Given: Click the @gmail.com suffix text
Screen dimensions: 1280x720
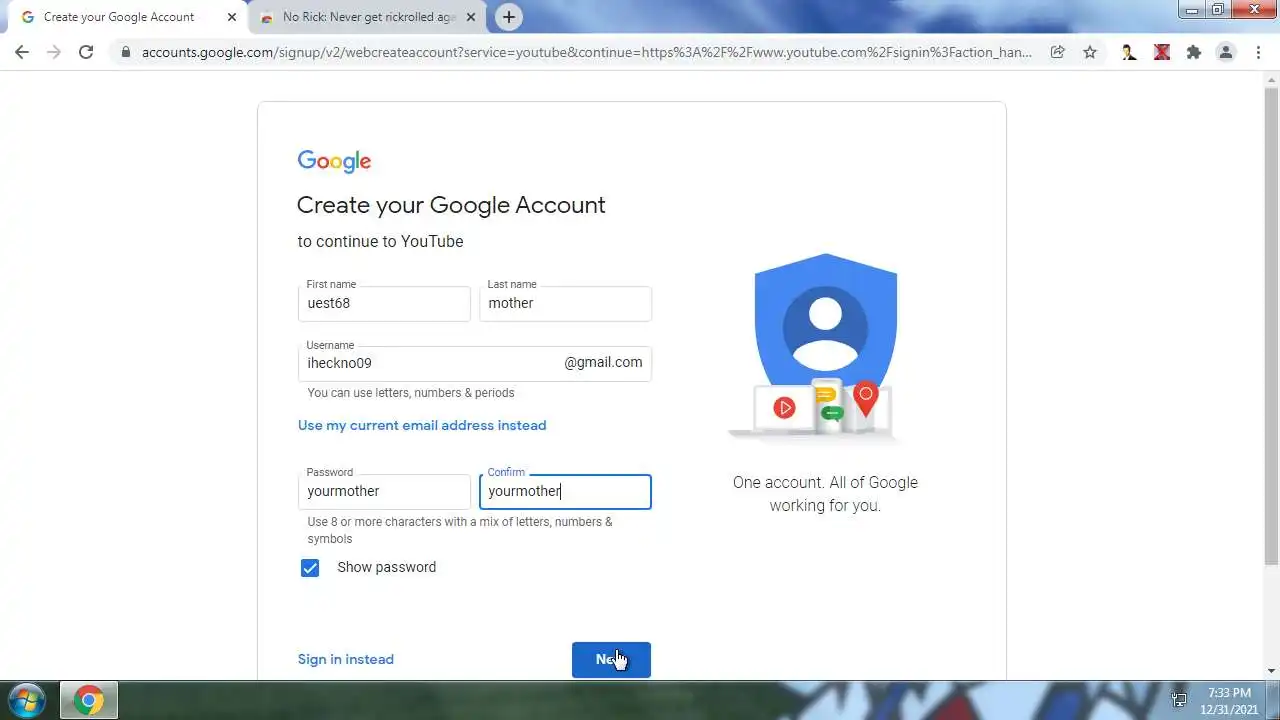Looking at the screenshot, I should coord(603,363).
